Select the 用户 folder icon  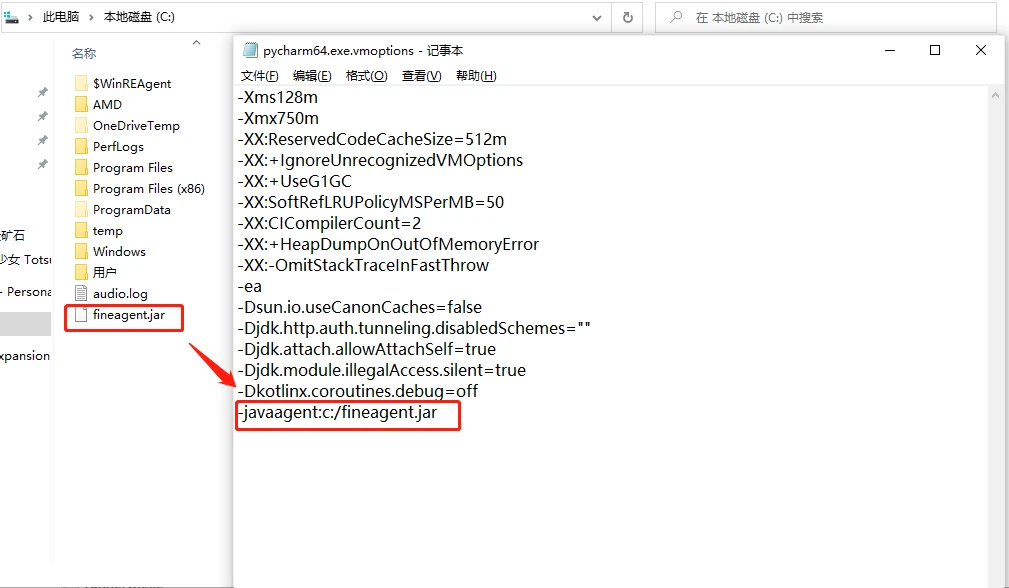[81, 272]
